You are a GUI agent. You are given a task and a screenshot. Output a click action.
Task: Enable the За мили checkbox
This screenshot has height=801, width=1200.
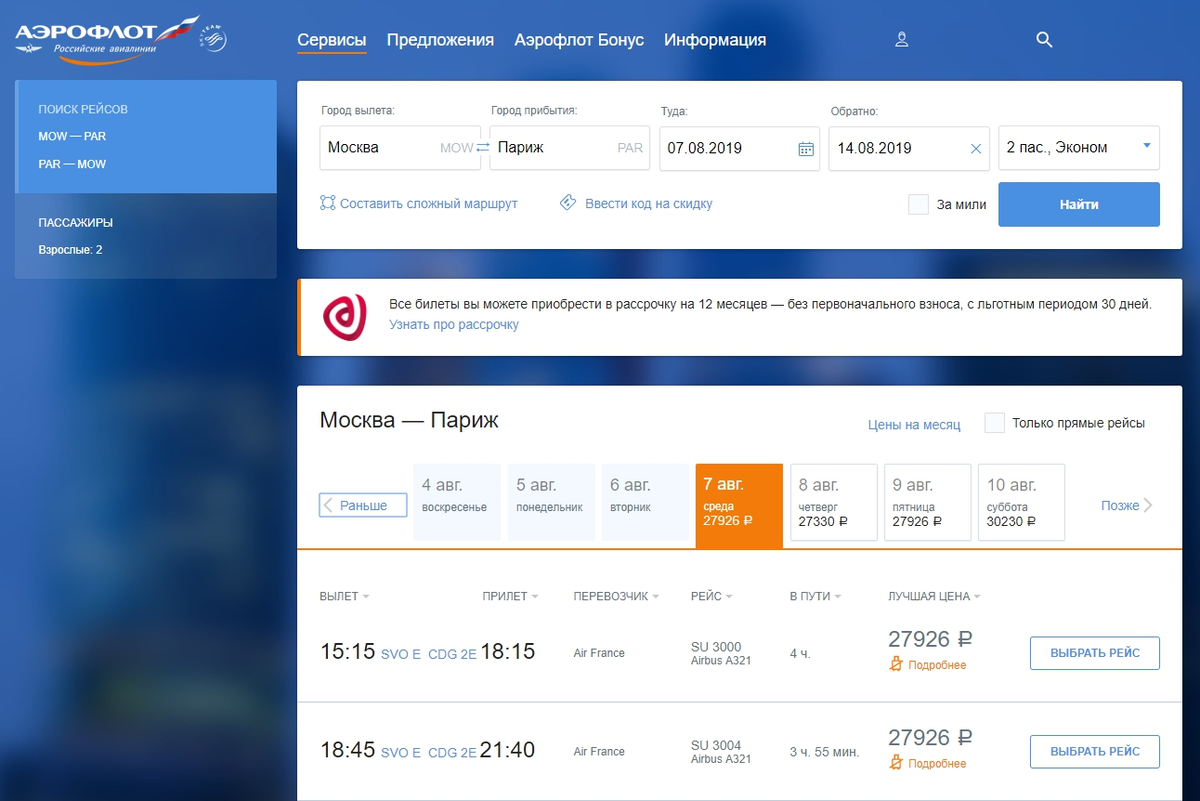point(918,204)
